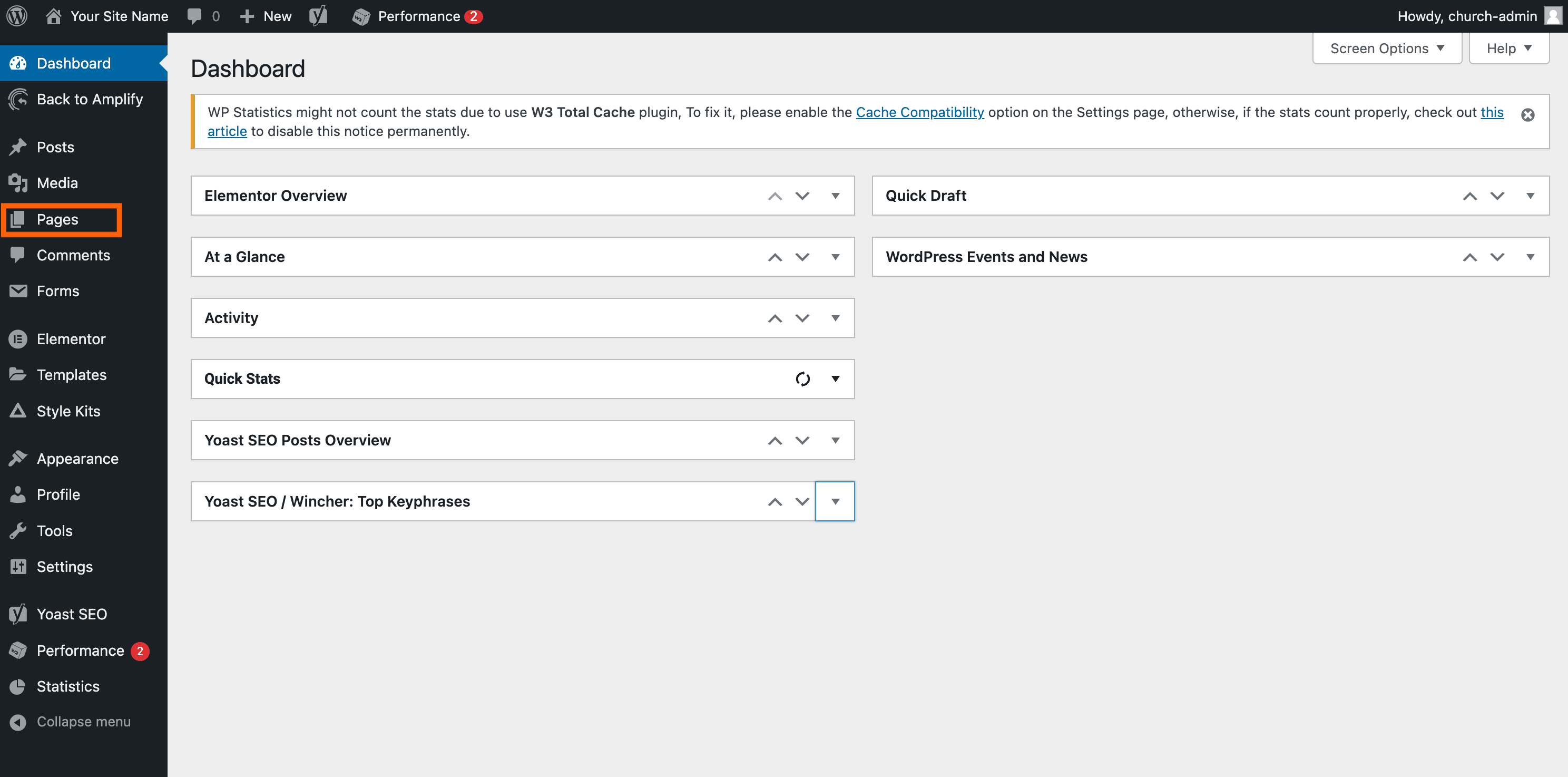
Task: Open the Help dropdown
Action: (x=1508, y=48)
